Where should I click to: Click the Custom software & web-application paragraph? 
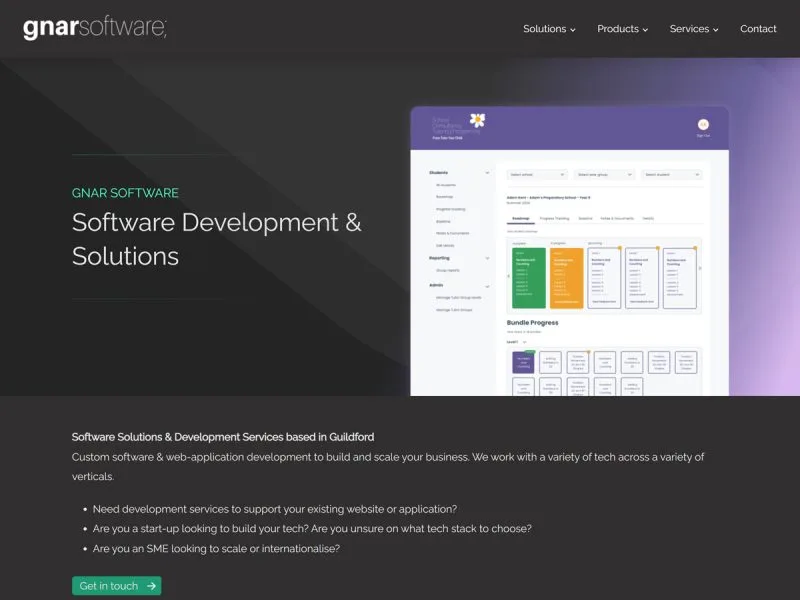388,467
